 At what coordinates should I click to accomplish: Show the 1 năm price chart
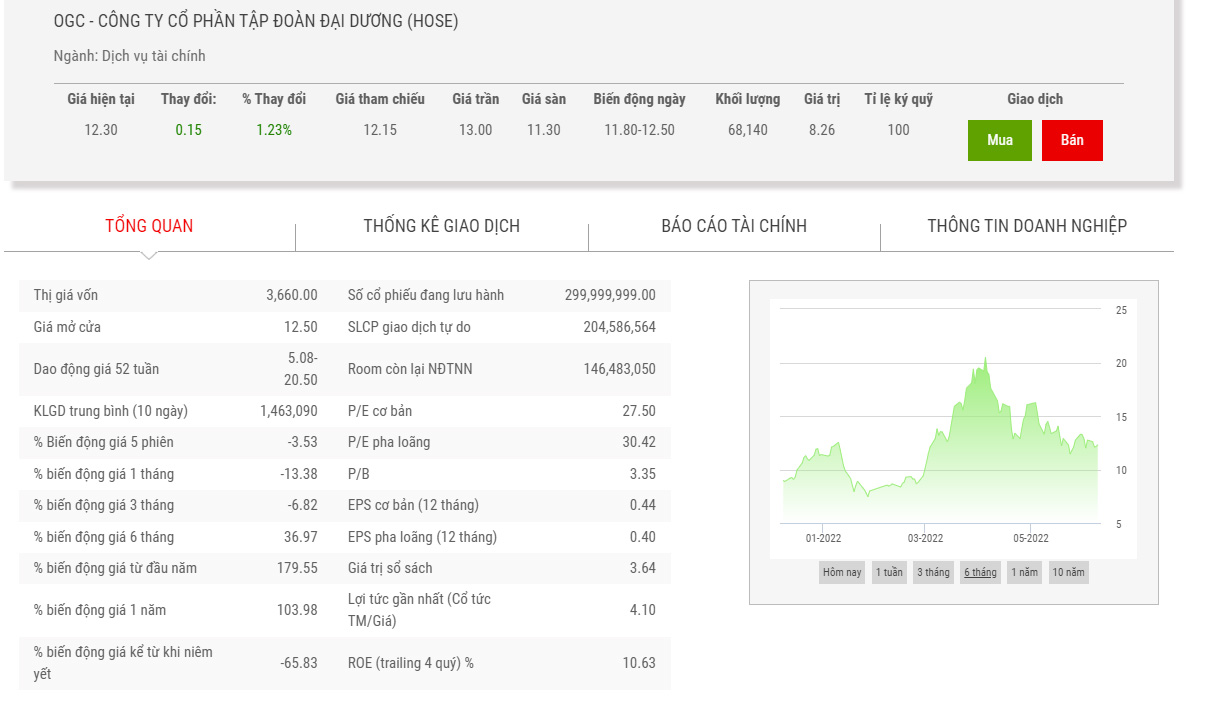(x=1024, y=573)
